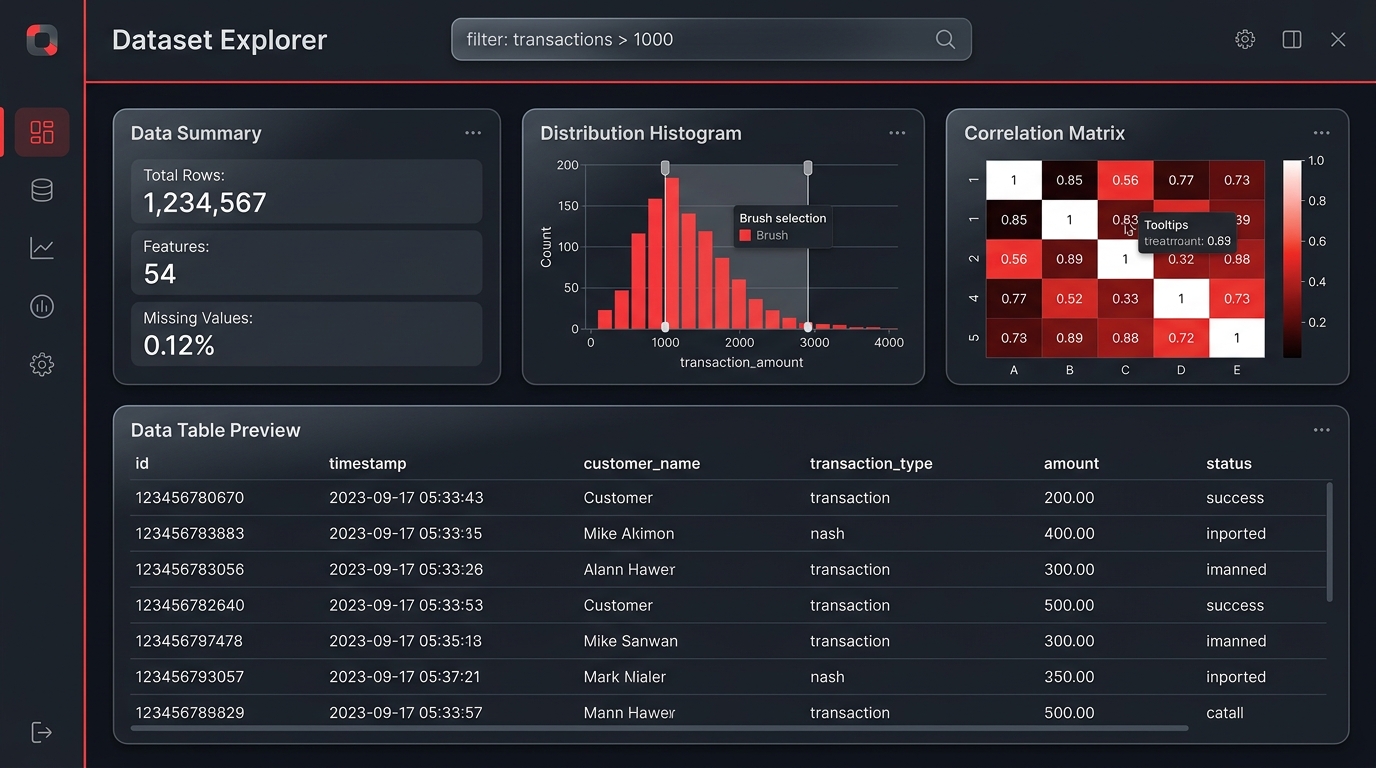Image resolution: width=1376 pixels, height=768 pixels.
Task: Click the amount column header
Action: click(x=1071, y=463)
